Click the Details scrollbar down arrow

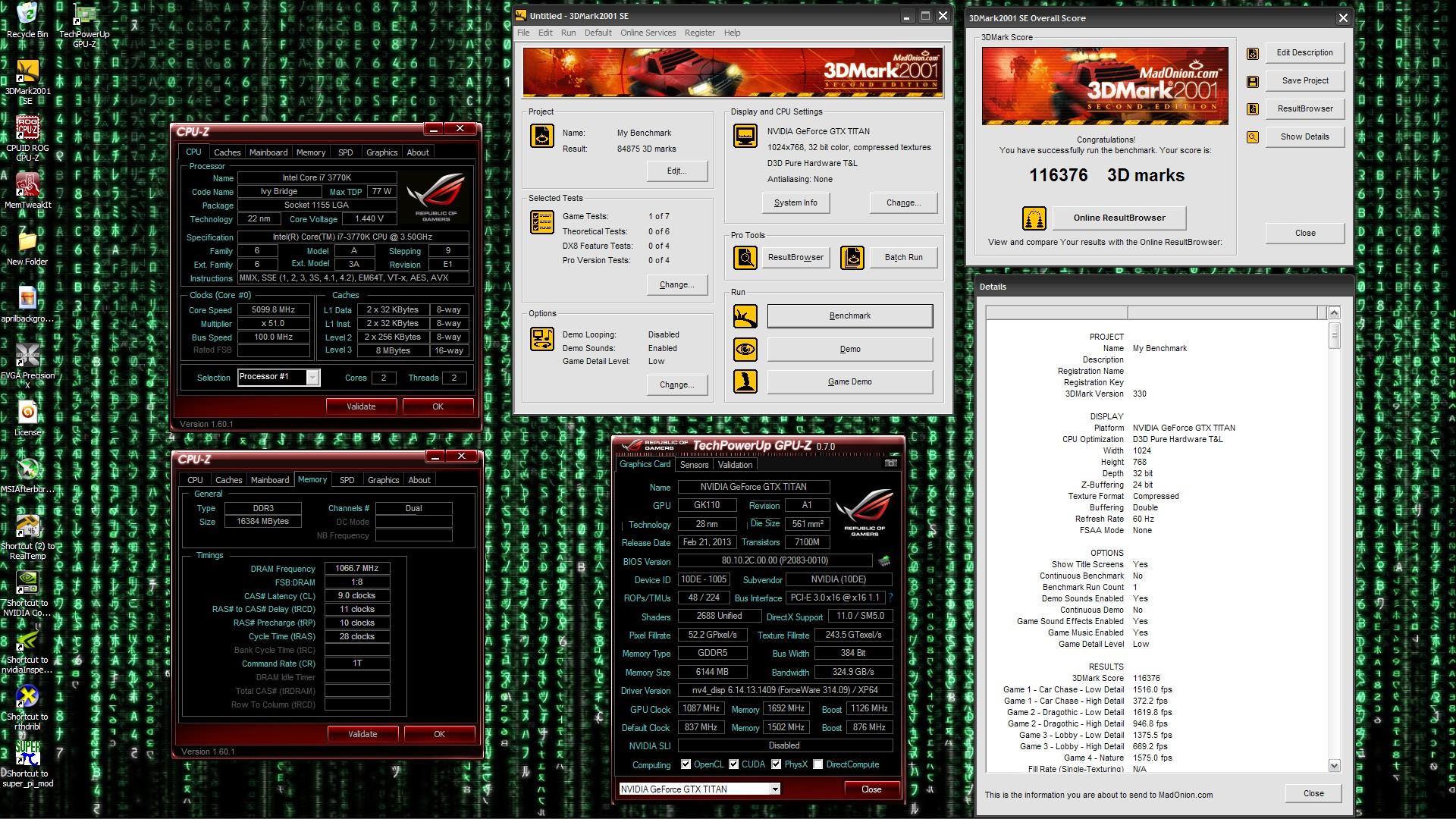(1334, 766)
